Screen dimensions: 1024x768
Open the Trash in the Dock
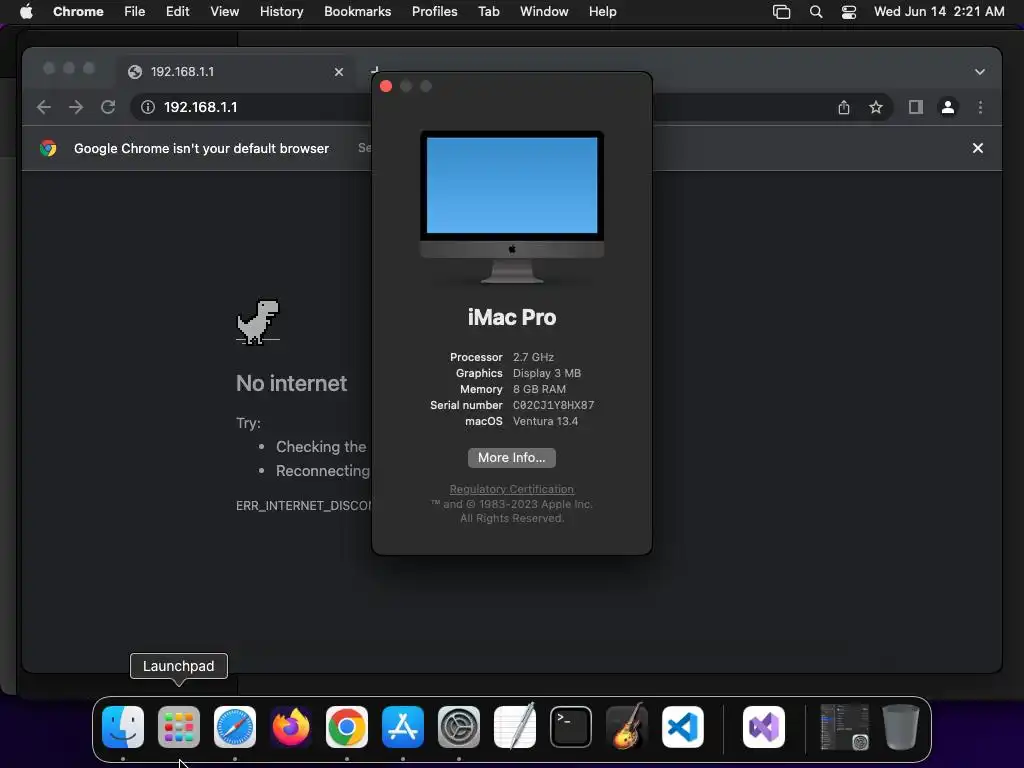tap(901, 727)
